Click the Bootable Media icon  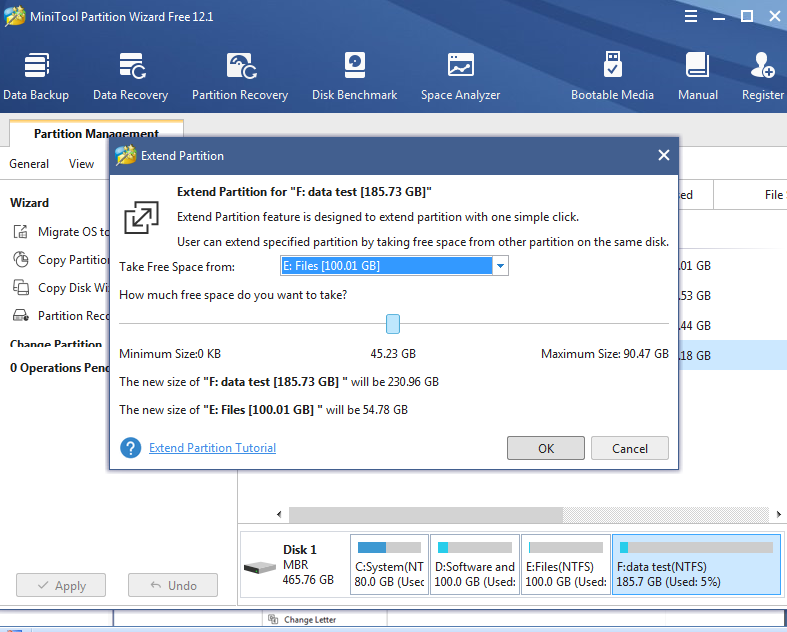(x=612, y=76)
